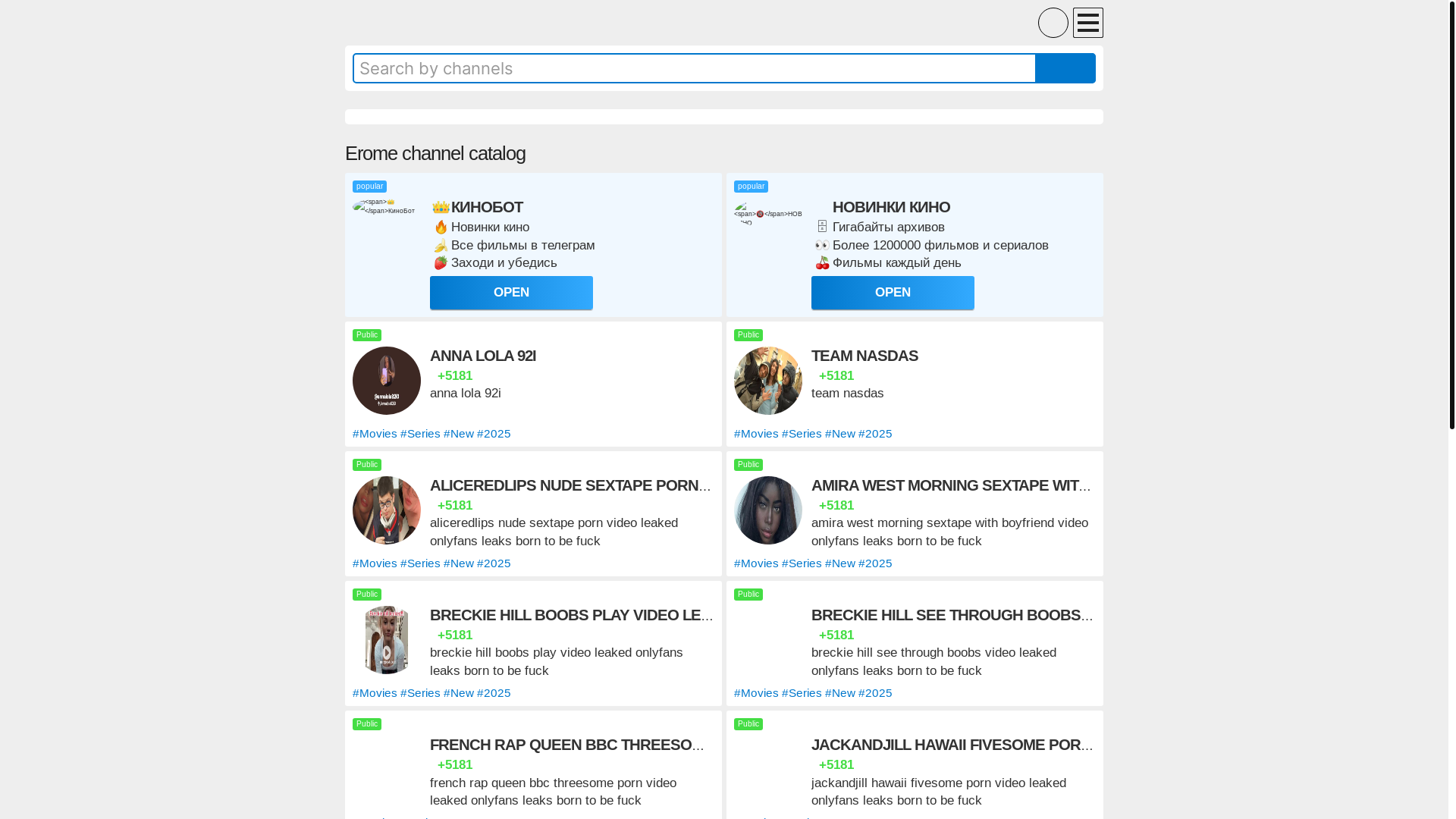
Task: Click the Anna Lola 92i avatar
Action: 387,381
